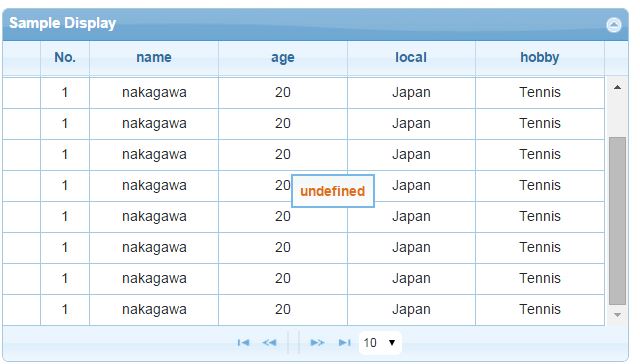Go to next page of grid

(x=317, y=342)
